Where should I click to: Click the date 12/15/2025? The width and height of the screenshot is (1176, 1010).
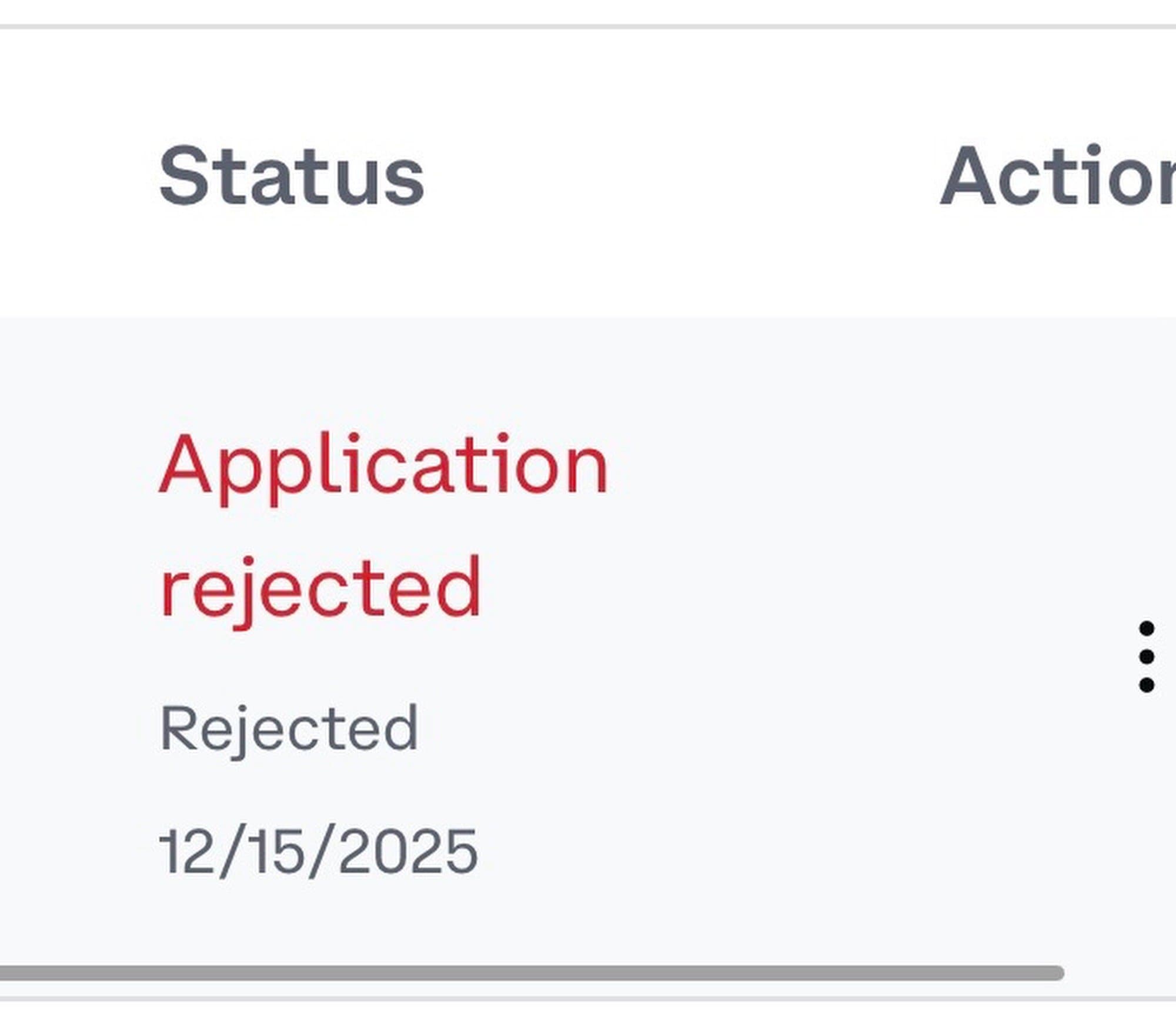point(318,851)
